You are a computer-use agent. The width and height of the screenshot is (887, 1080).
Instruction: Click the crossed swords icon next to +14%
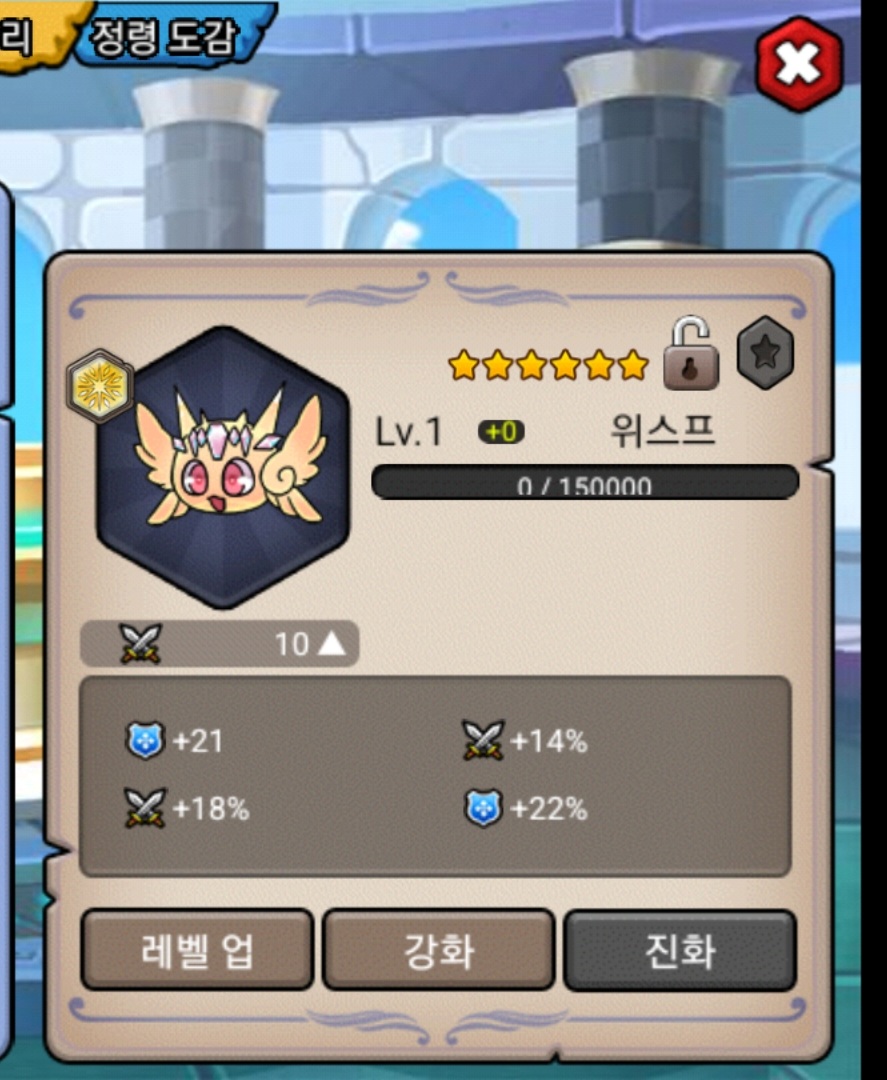(x=483, y=740)
